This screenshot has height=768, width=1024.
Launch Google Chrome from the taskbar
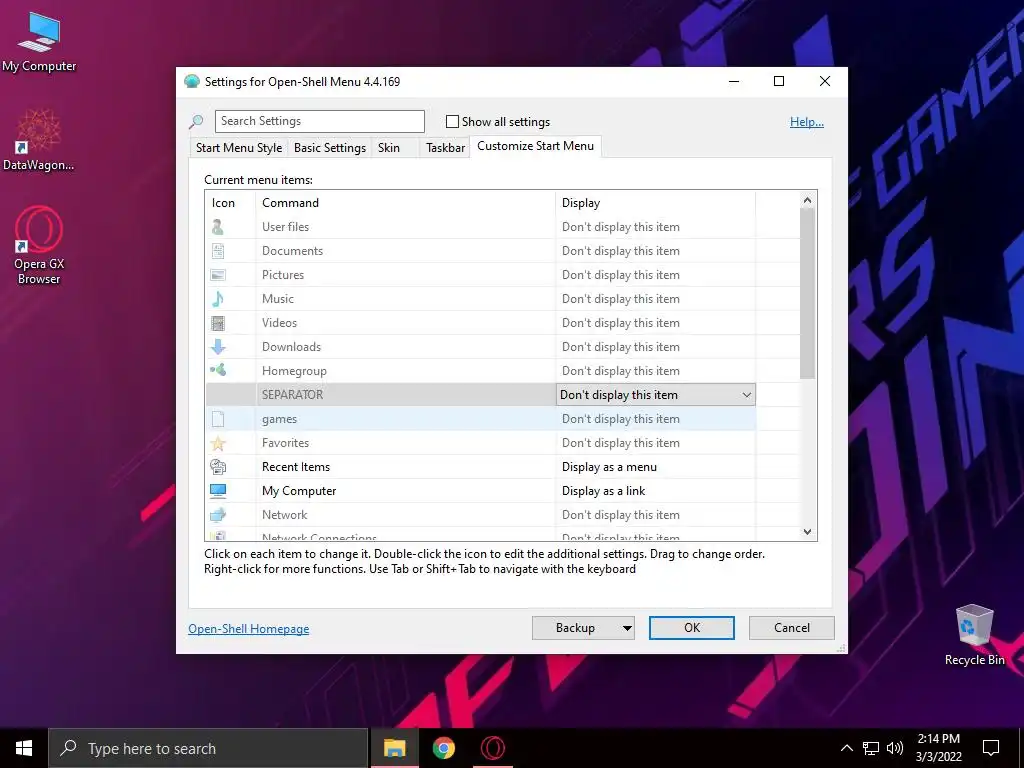443,748
